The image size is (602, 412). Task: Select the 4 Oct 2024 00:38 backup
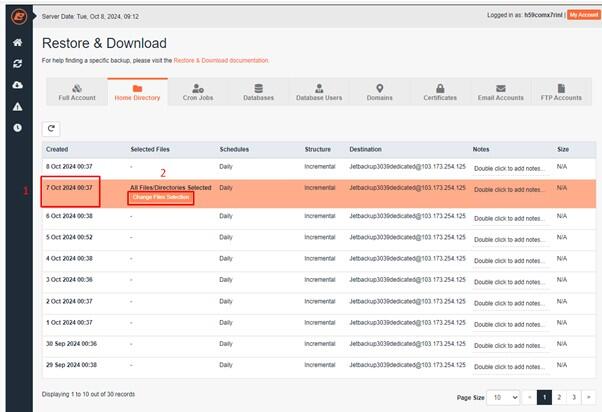point(319,259)
